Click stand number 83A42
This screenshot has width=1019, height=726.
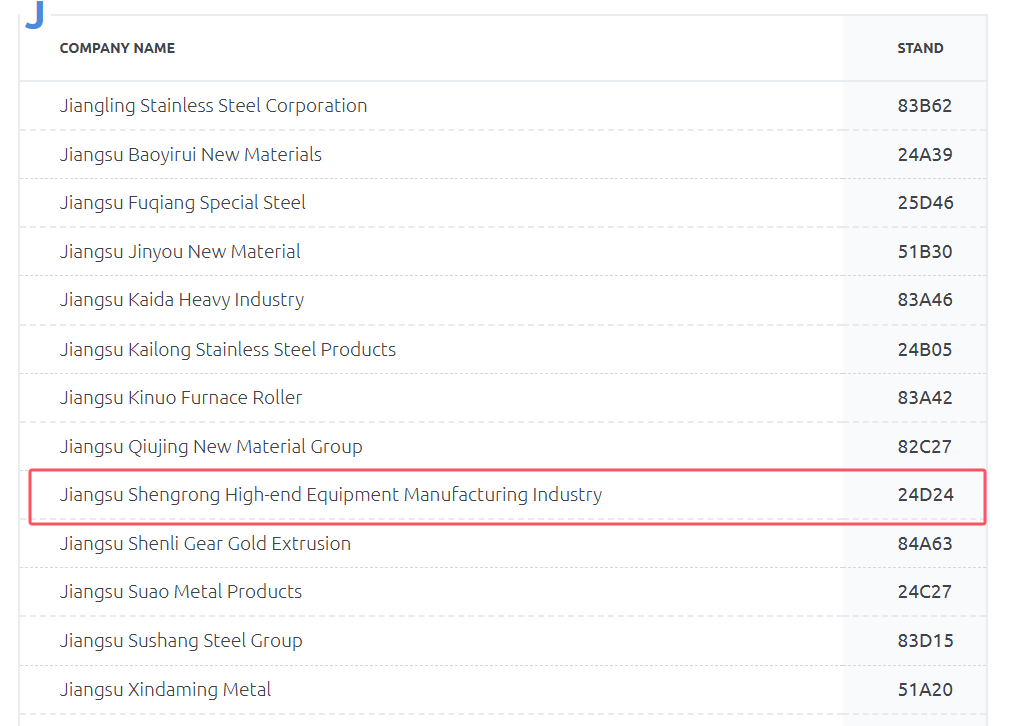click(x=925, y=398)
